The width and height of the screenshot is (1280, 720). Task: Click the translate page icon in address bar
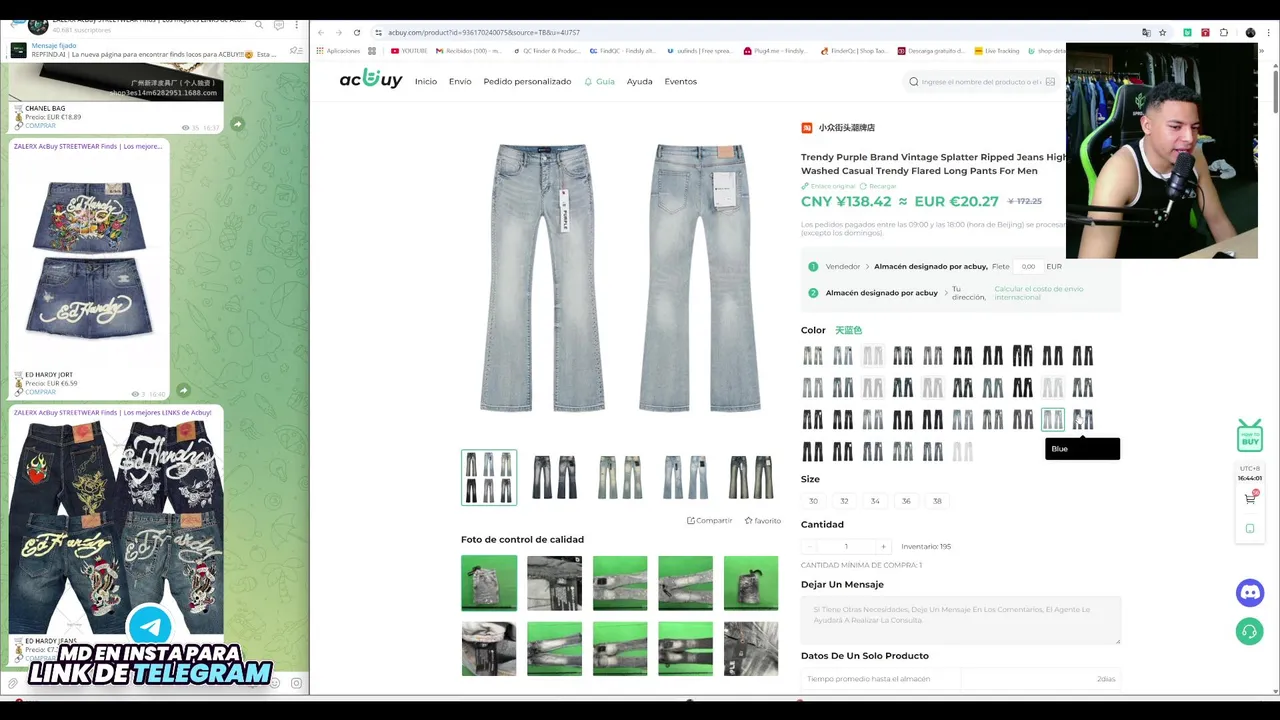click(x=1146, y=32)
